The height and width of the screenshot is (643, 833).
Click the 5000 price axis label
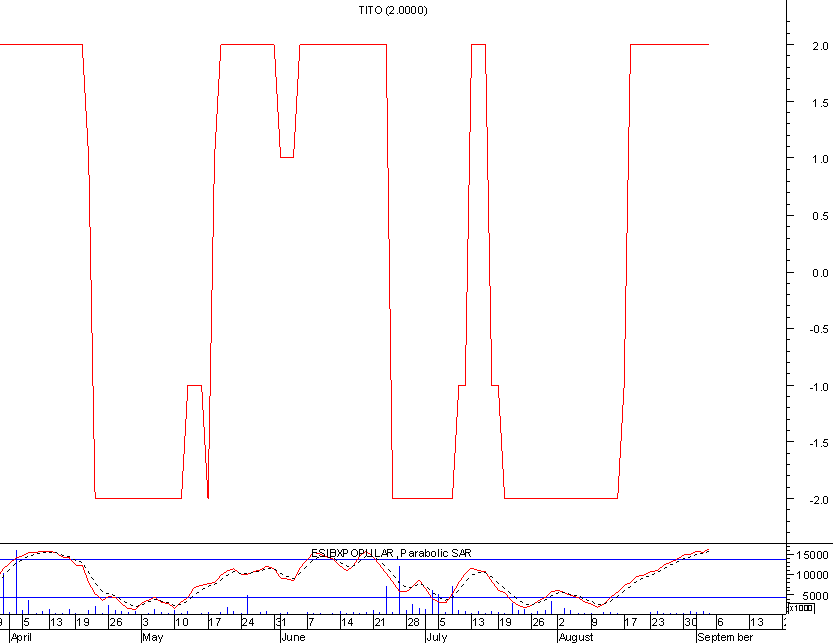point(815,595)
